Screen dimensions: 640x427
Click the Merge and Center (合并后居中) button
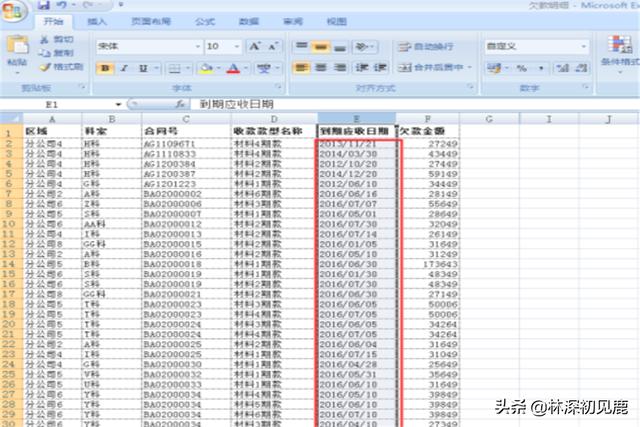click(x=431, y=67)
